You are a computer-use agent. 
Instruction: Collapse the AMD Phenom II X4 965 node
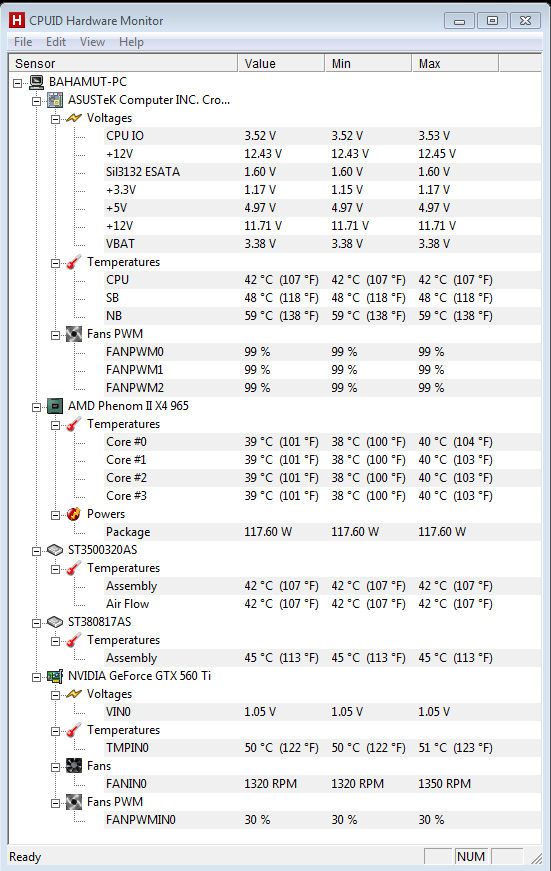tap(37, 407)
